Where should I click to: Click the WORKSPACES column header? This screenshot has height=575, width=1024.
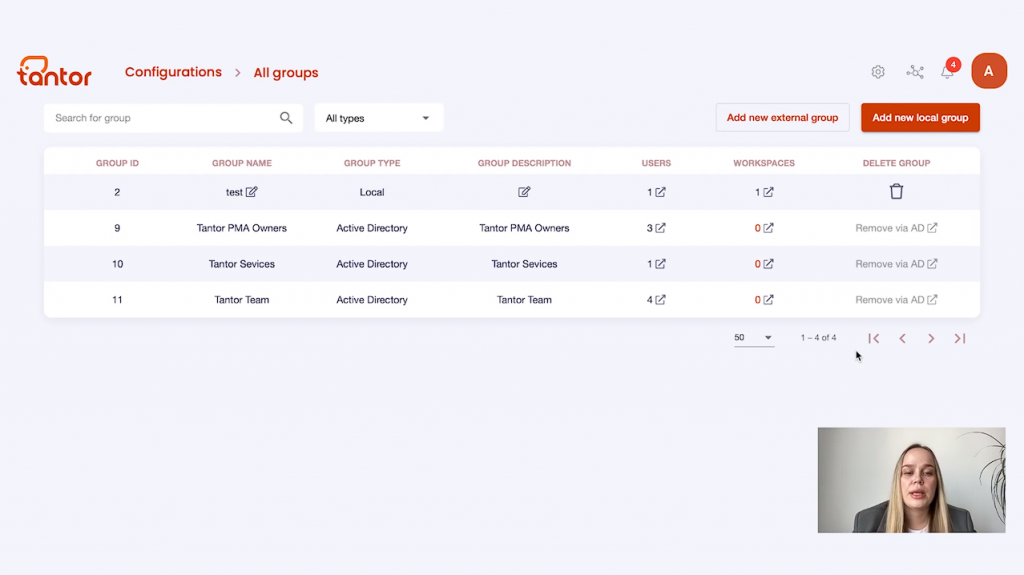(764, 163)
